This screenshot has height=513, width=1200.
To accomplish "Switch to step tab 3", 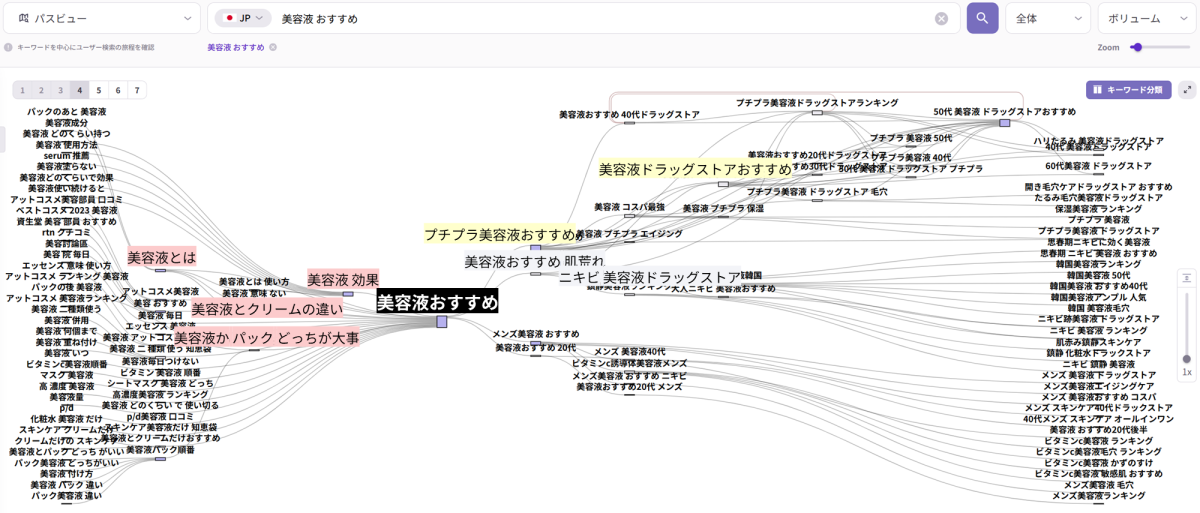I will pyautogui.click(x=60, y=90).
